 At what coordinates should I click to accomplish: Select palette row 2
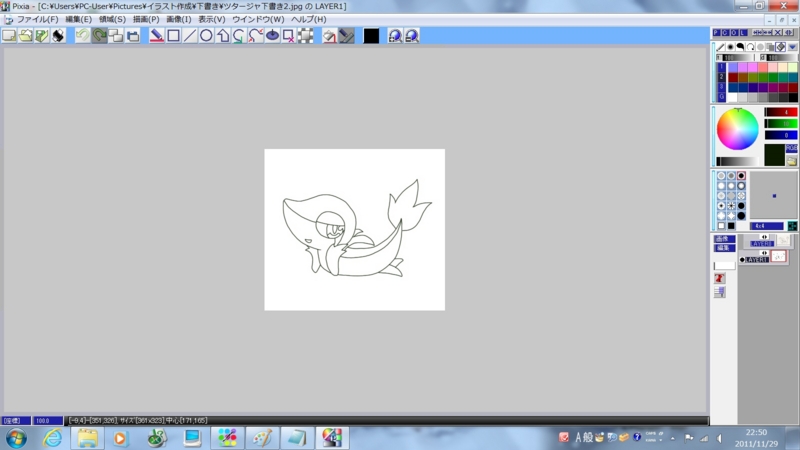tap(721, 77)
